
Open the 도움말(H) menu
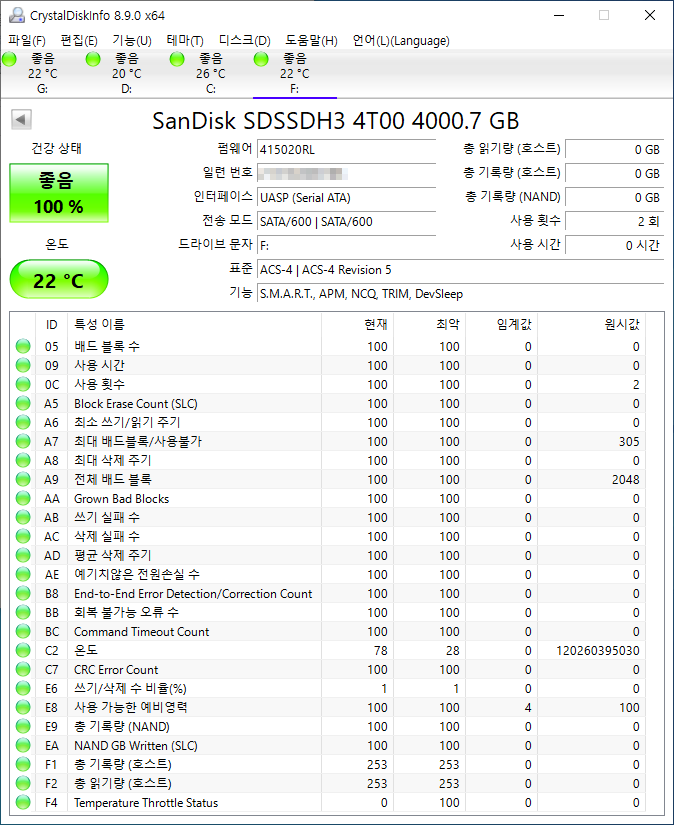(x=311, y=41)
